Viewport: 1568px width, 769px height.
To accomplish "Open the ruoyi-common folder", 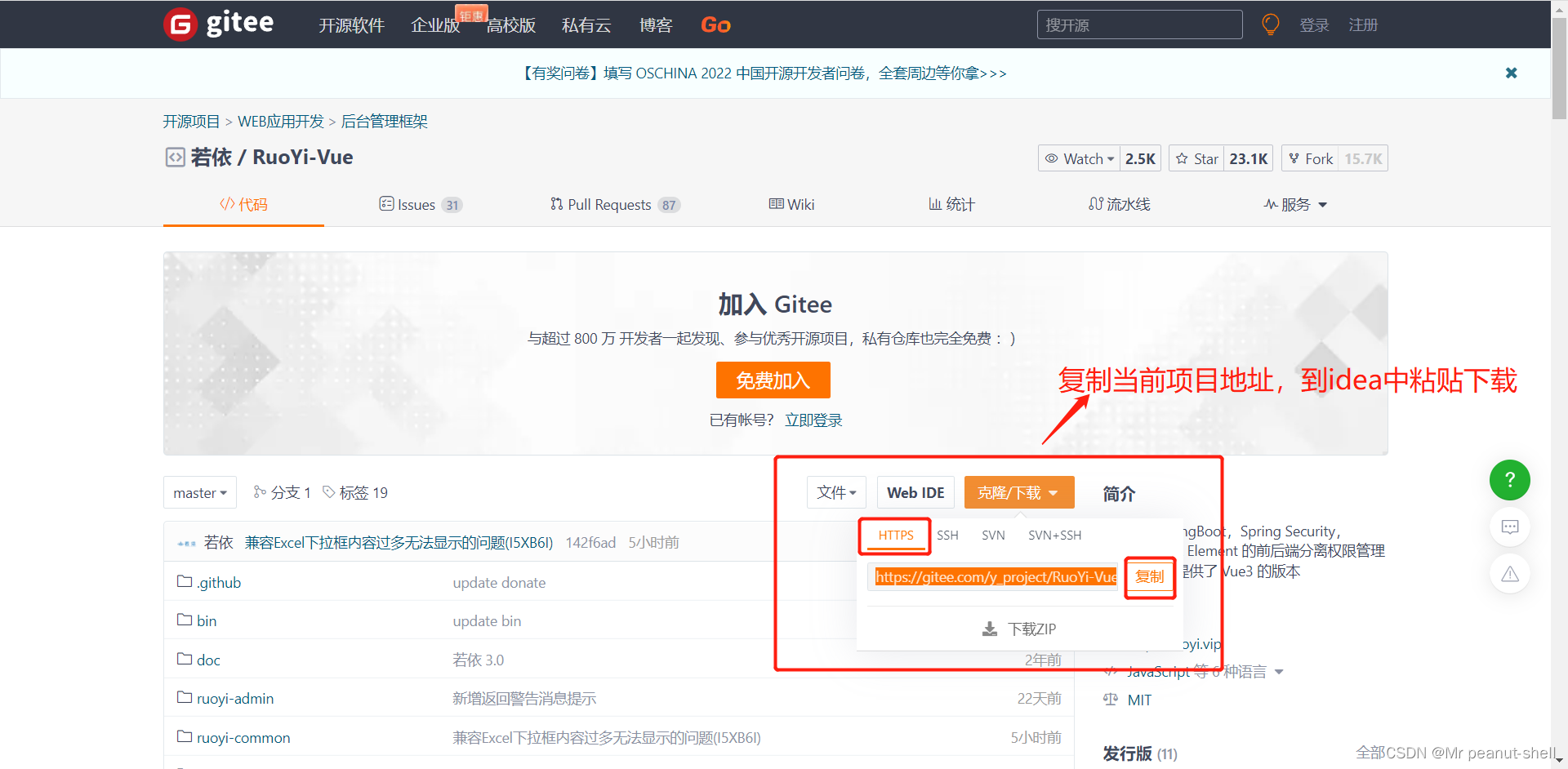I will click(243, 737).
